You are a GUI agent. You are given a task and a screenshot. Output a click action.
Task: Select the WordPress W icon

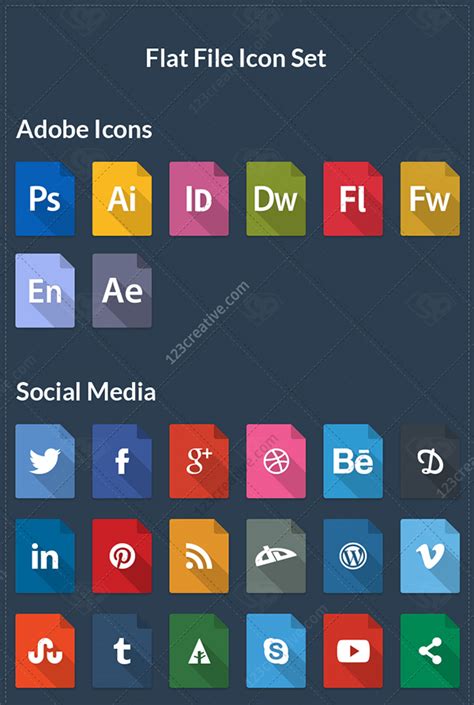353,556
